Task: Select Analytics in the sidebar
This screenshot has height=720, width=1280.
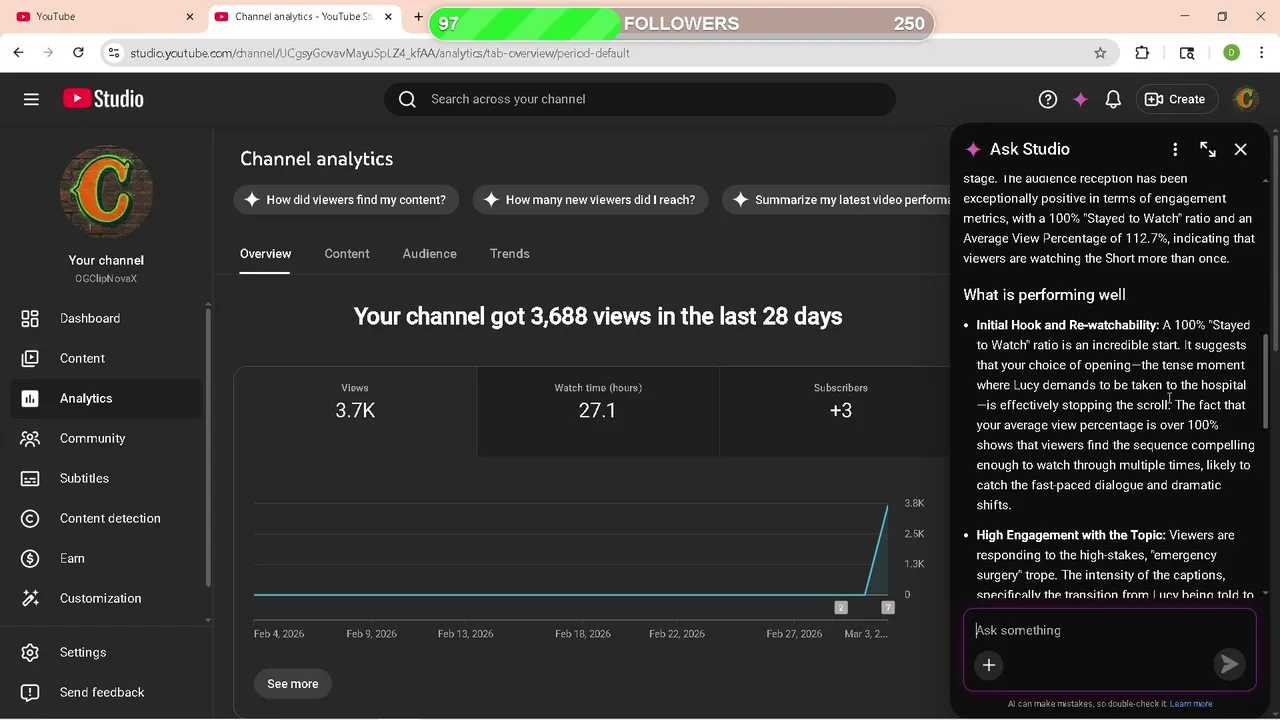Action: (x=106, y=398)
